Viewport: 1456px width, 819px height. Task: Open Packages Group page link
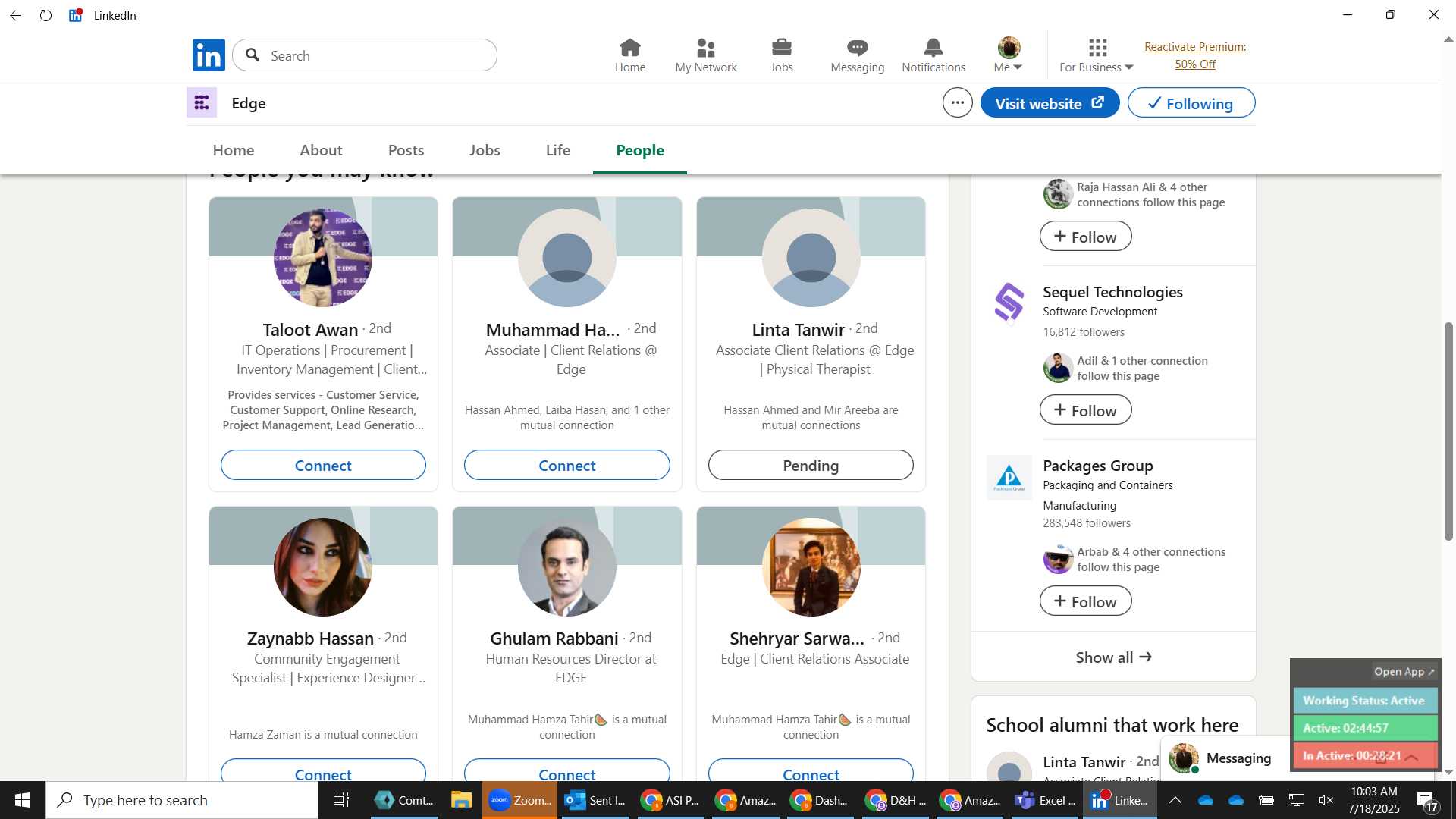[1097, 466]
